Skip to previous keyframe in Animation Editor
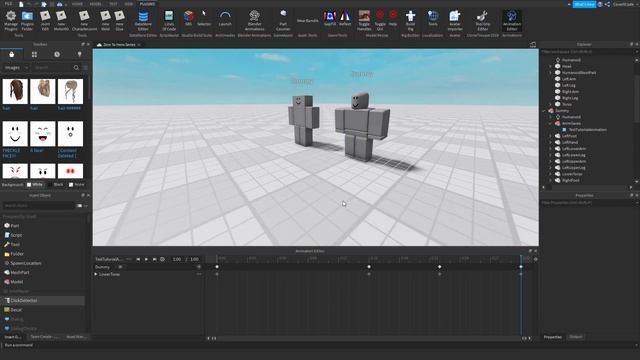The height and width of the screenshot is (360, 640). click(138, 259)
